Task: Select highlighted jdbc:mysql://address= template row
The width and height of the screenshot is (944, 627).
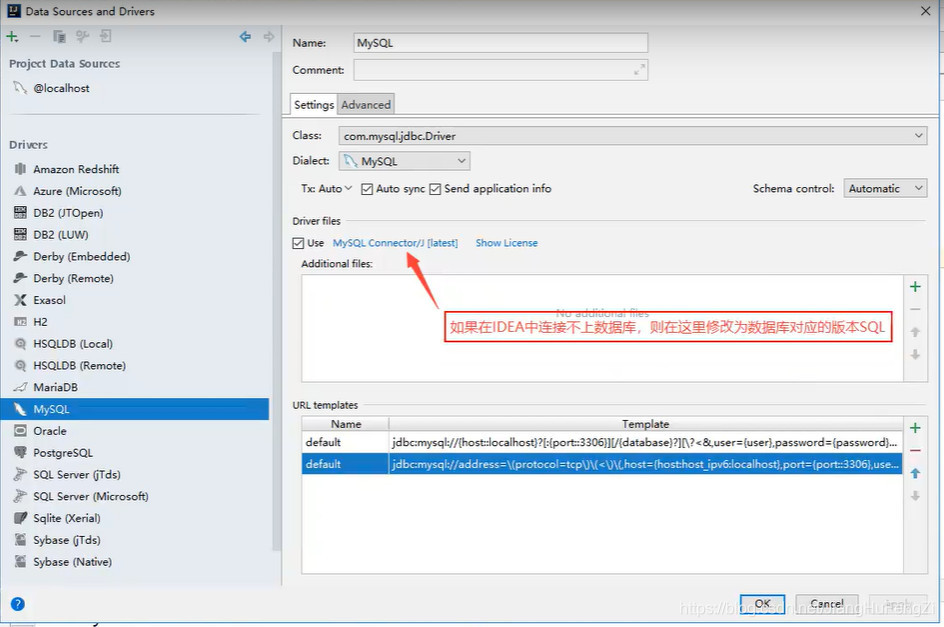Action: pos(602,464)
